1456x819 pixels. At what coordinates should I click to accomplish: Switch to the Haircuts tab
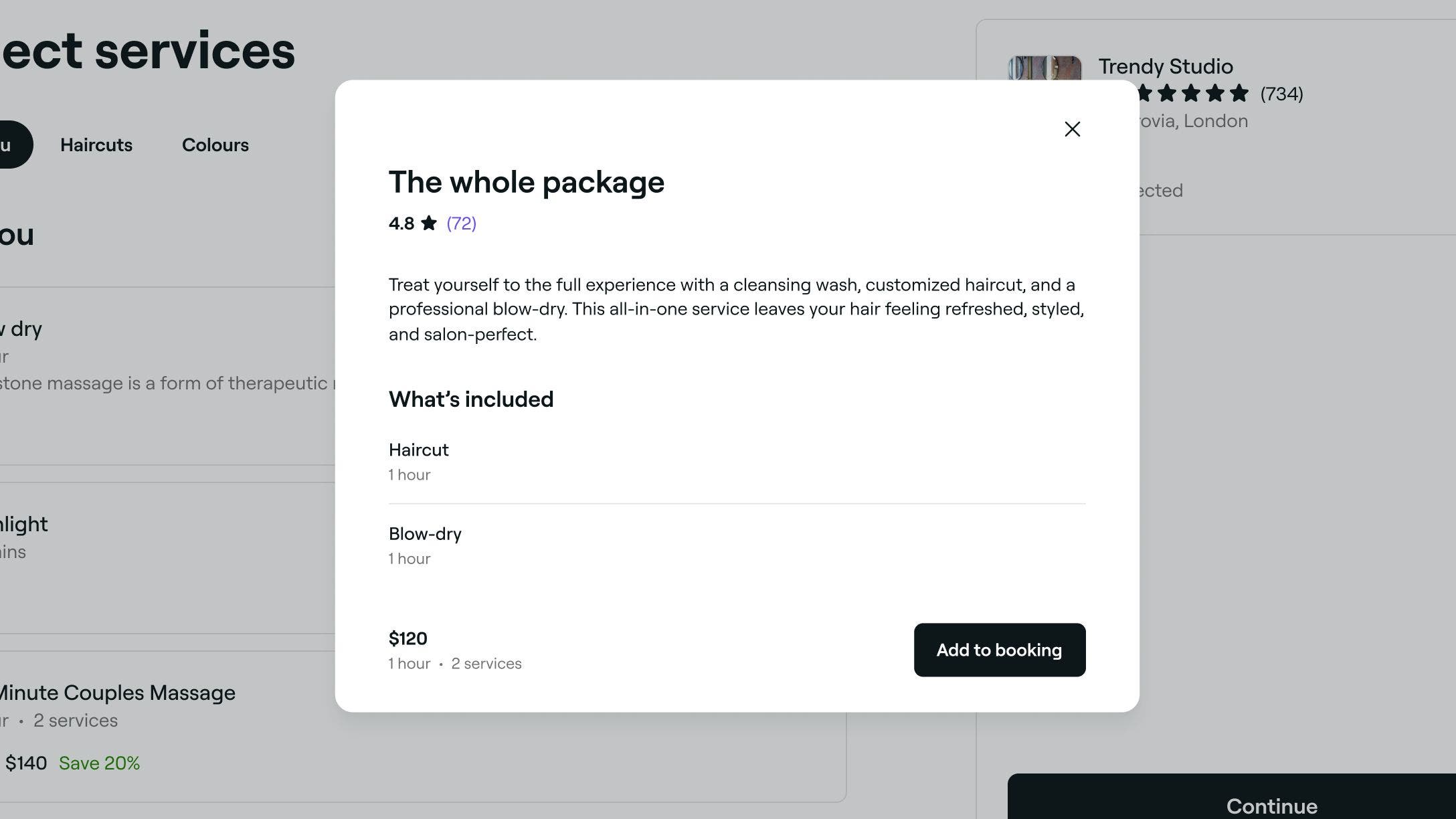[x=96, y=145]
